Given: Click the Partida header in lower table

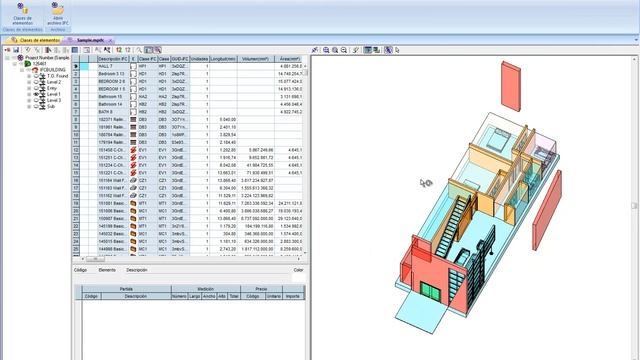Looking at the screenshot, I should click(126, 289).
